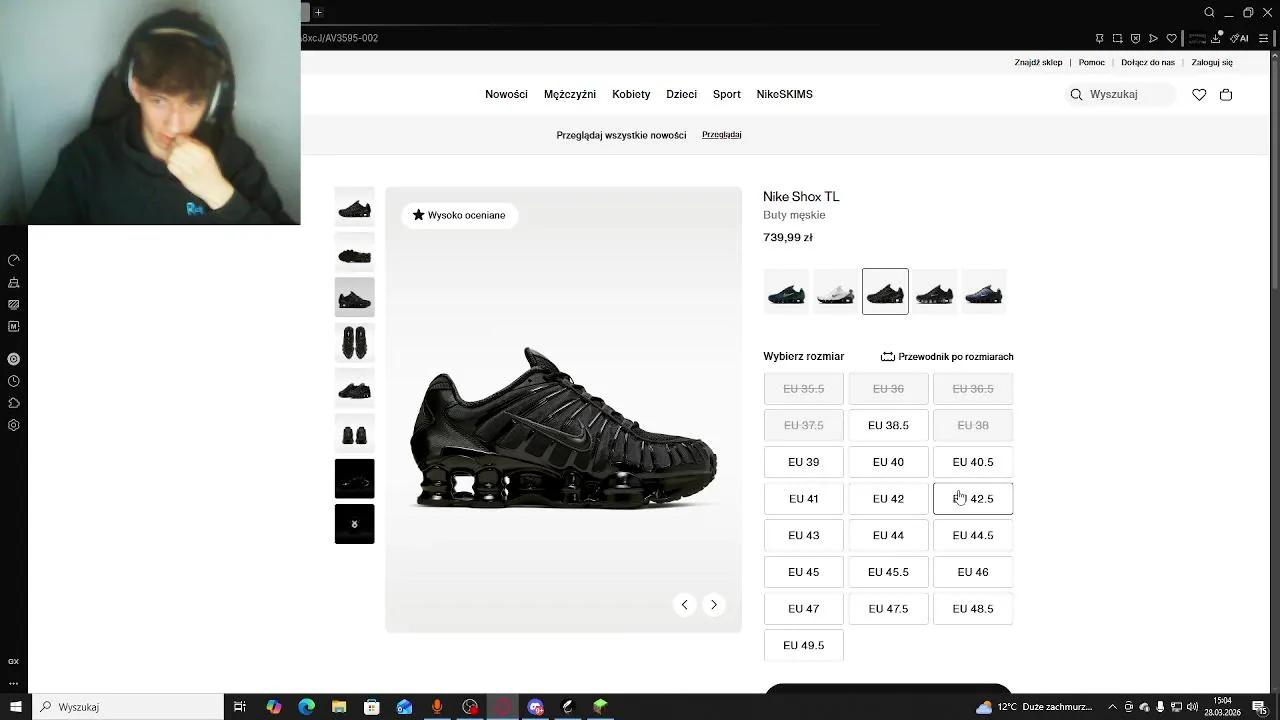Select size EU 49.5
This screenshot has width=1280, height=720.
[803, 645]
